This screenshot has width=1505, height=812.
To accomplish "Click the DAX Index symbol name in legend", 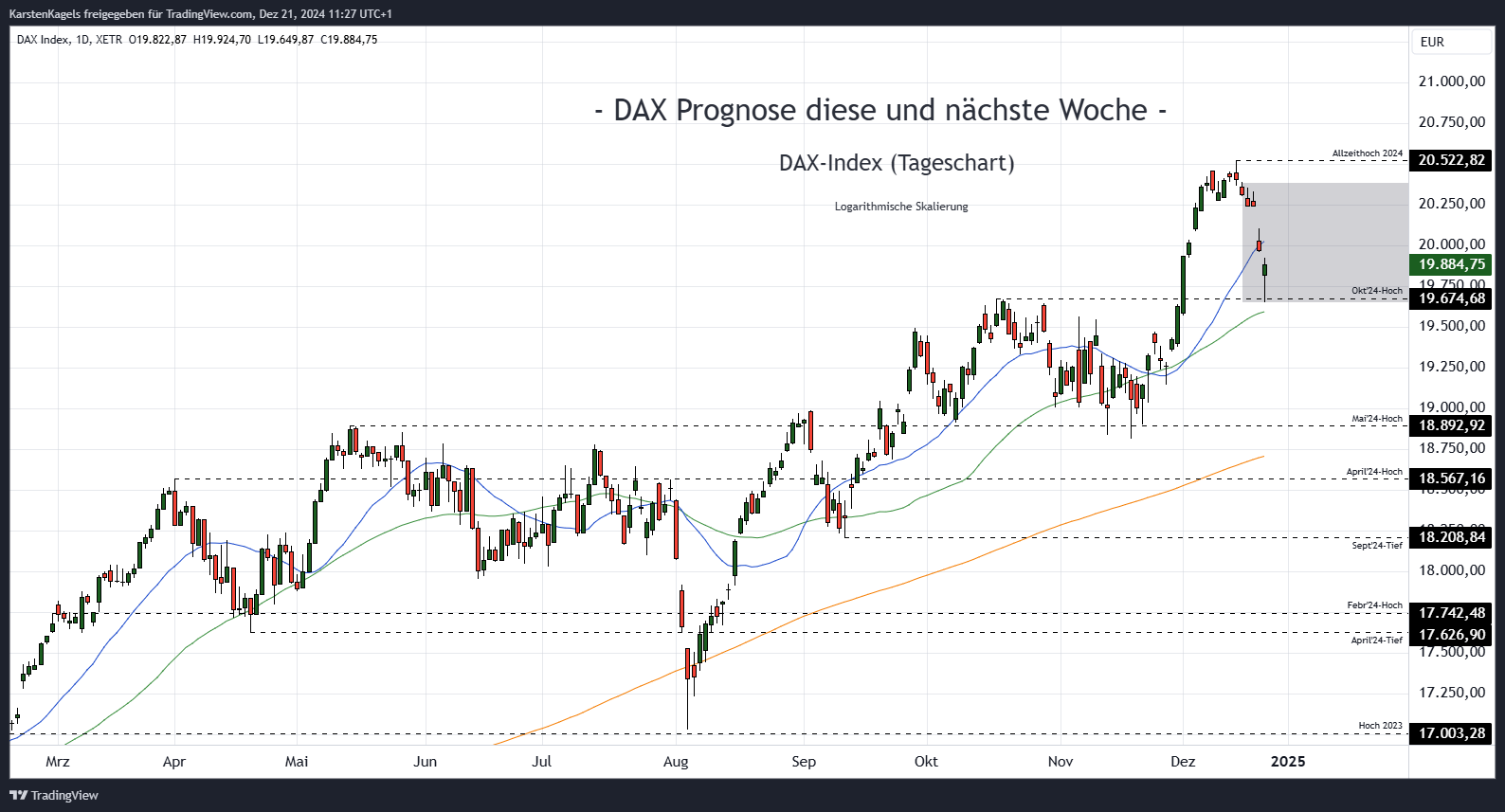I will coord(43,40).
